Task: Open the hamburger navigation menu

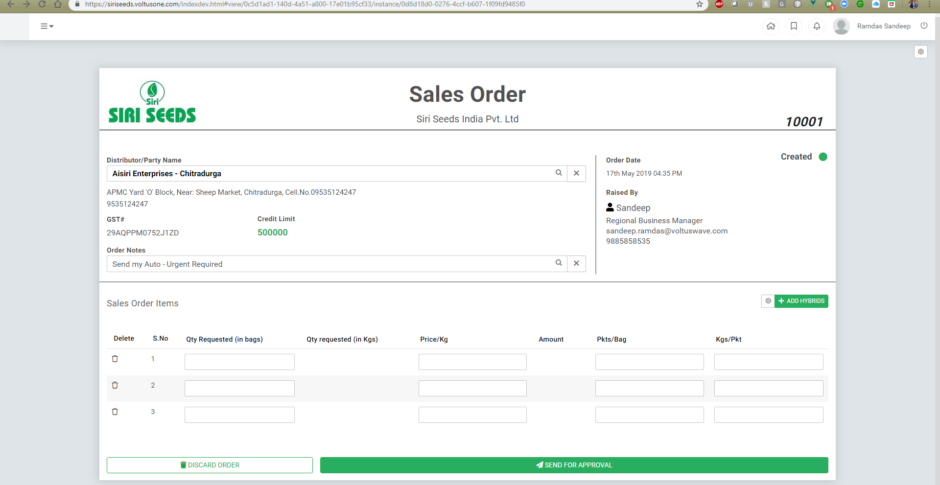Action: coord(47,26)
